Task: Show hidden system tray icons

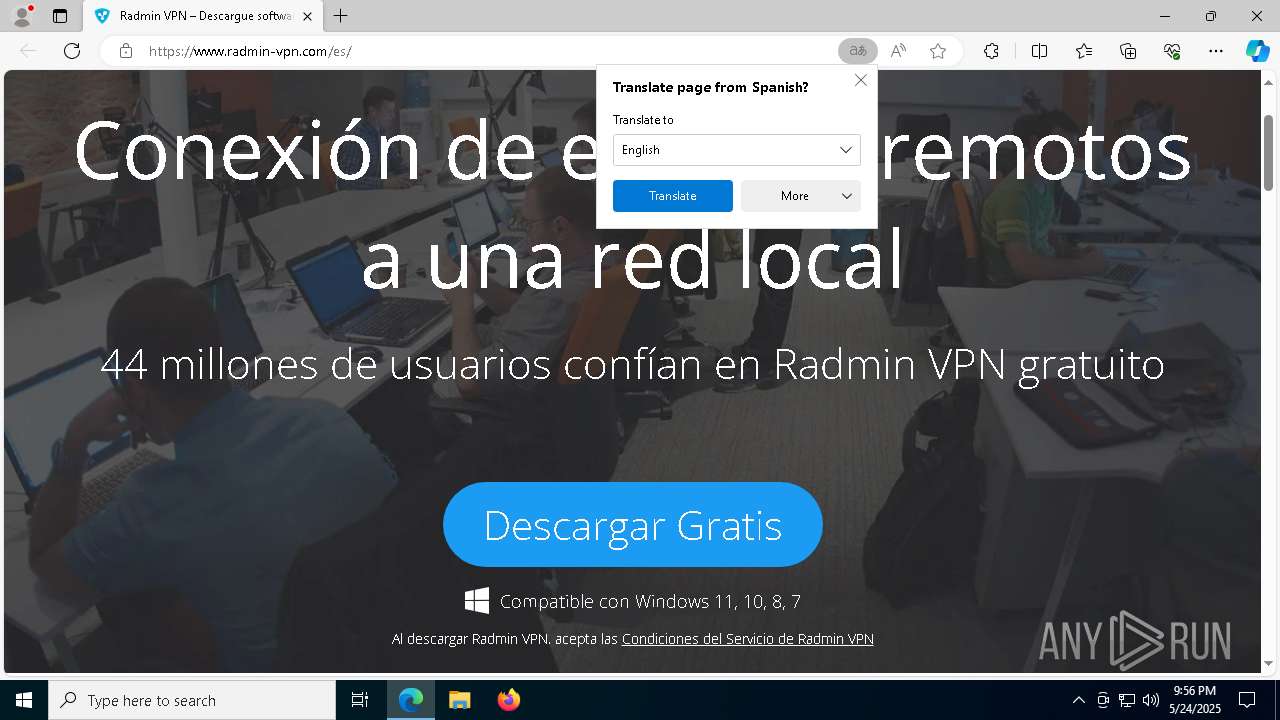Action: coord(1078,700)
